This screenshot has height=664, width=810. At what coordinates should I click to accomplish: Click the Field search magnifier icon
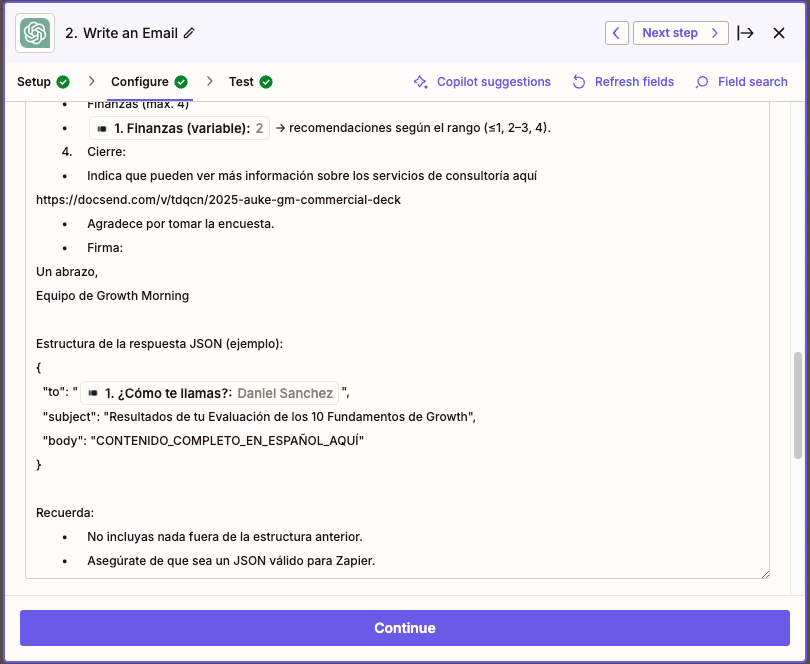pyautogui.click(x=702, y=82)
